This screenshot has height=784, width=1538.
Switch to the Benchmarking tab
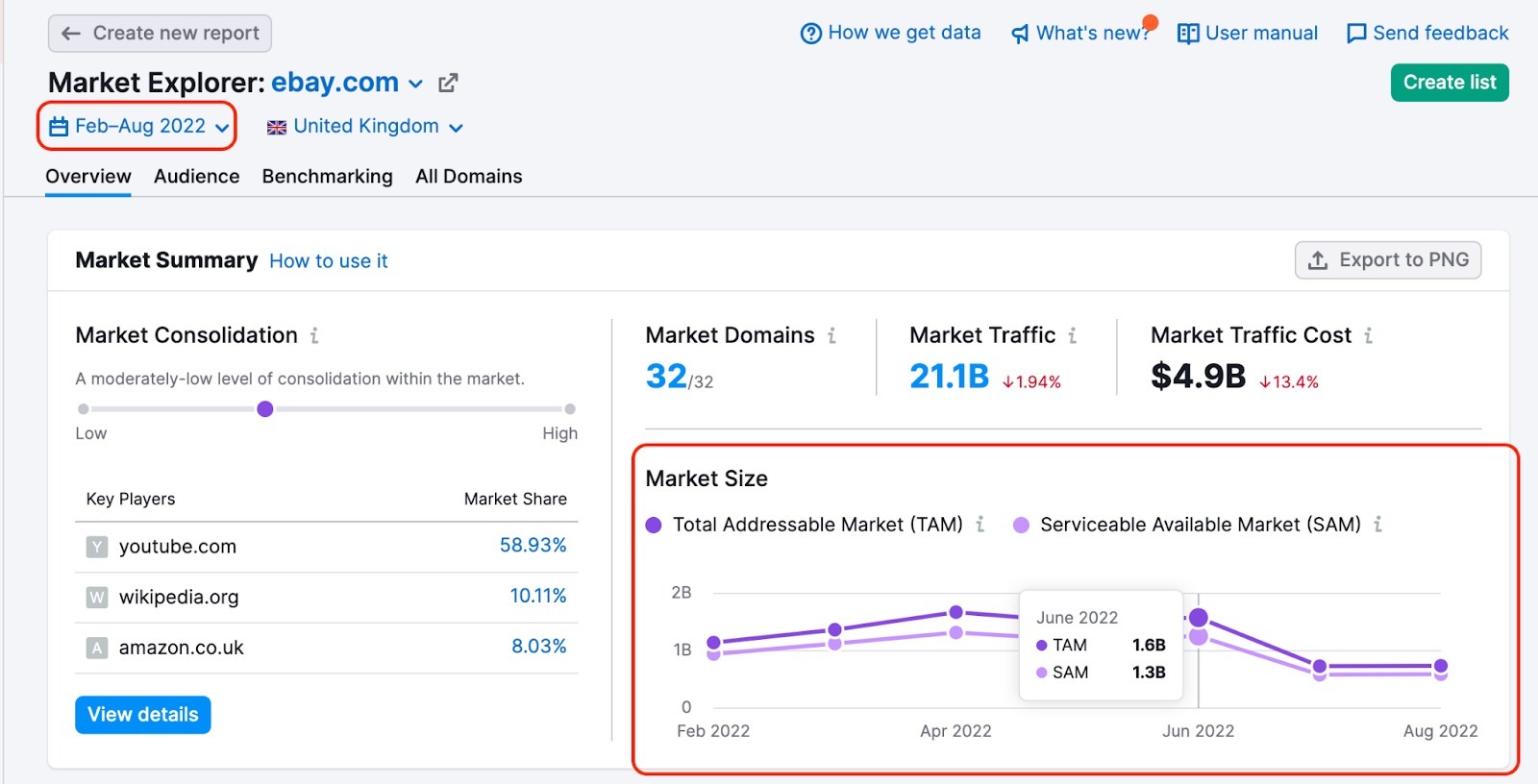[328, 177]
